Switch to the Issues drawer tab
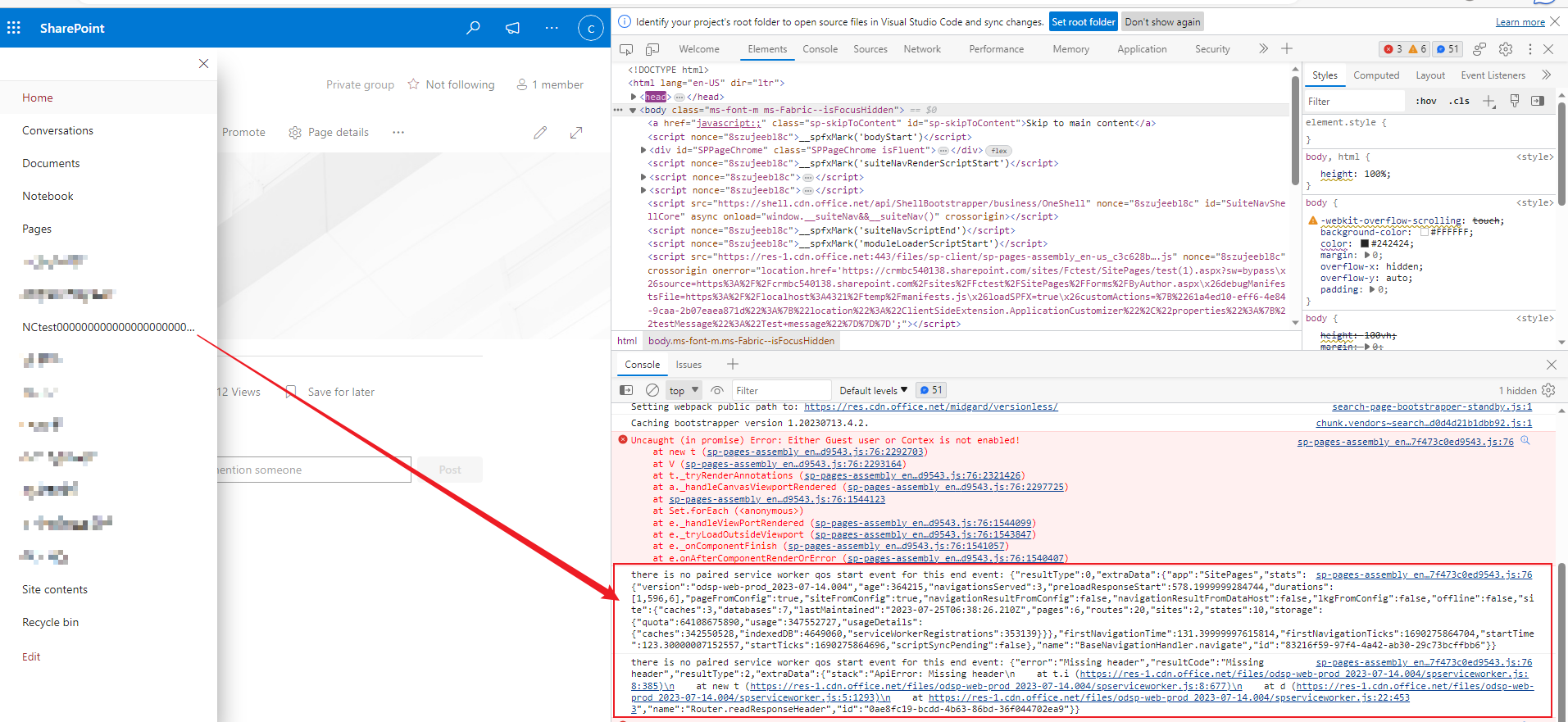This screenshot has width=1568, height=722. click(x=689, y=365)
